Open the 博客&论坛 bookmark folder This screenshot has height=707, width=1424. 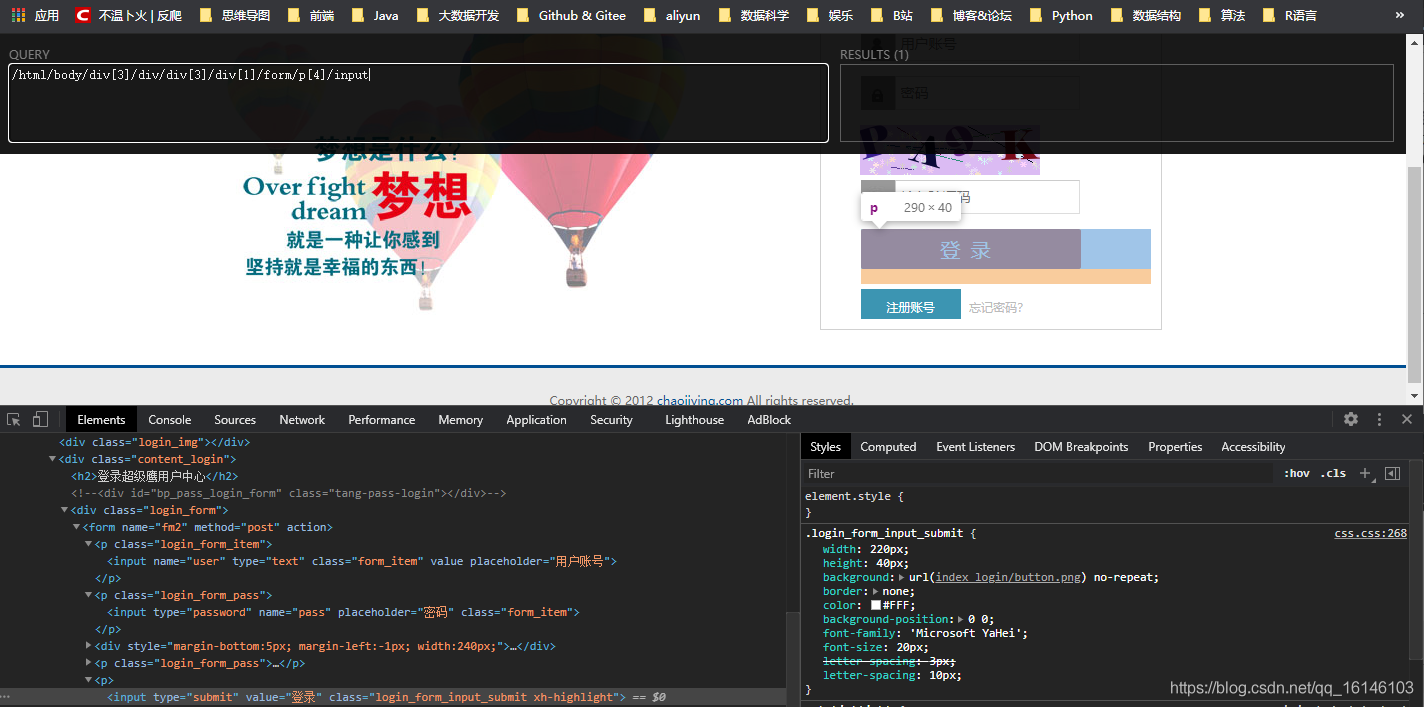[971, 16]
